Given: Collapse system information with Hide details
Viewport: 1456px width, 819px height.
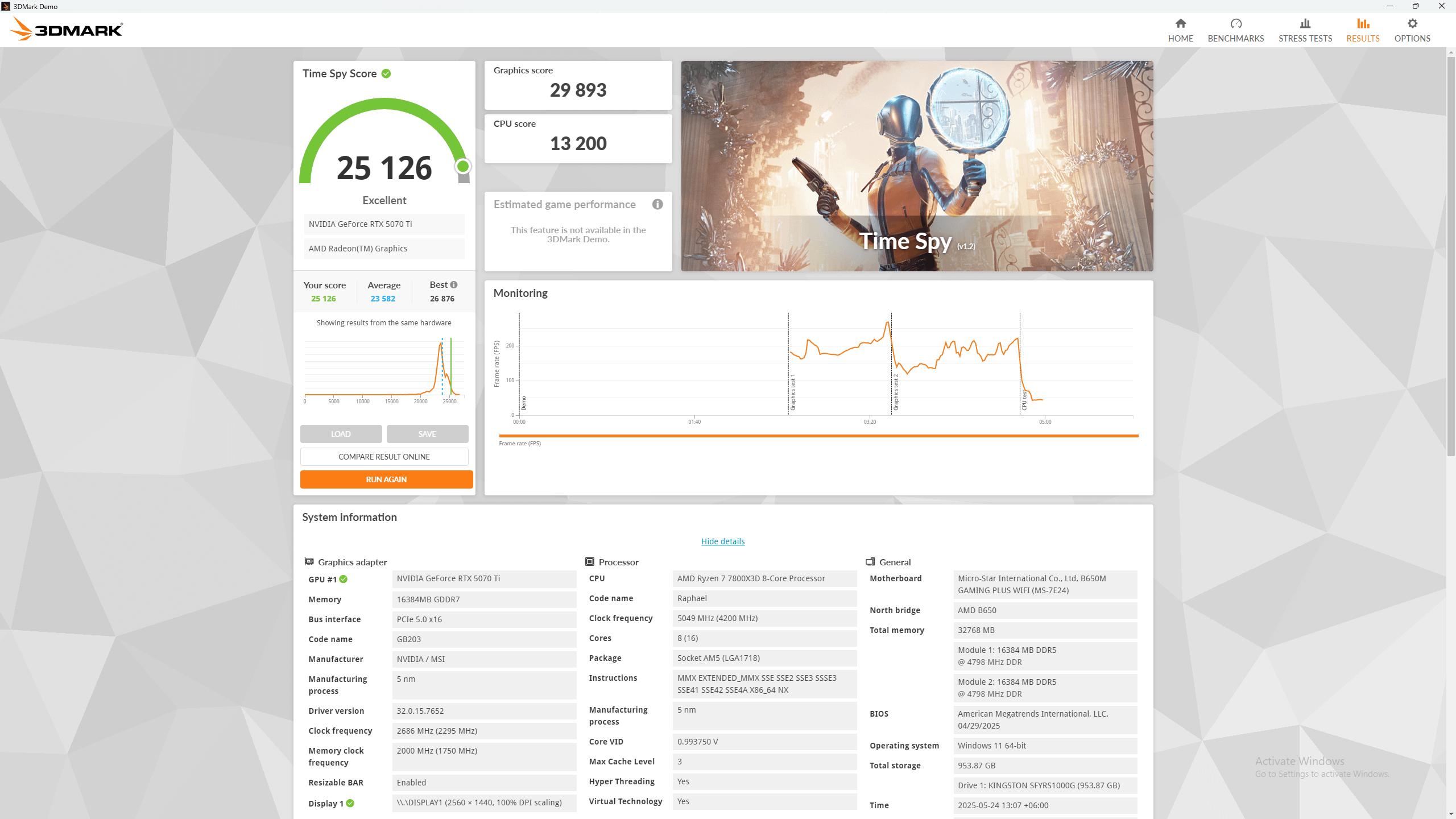Looking at the screenshot, I should [x=723, y=541].
